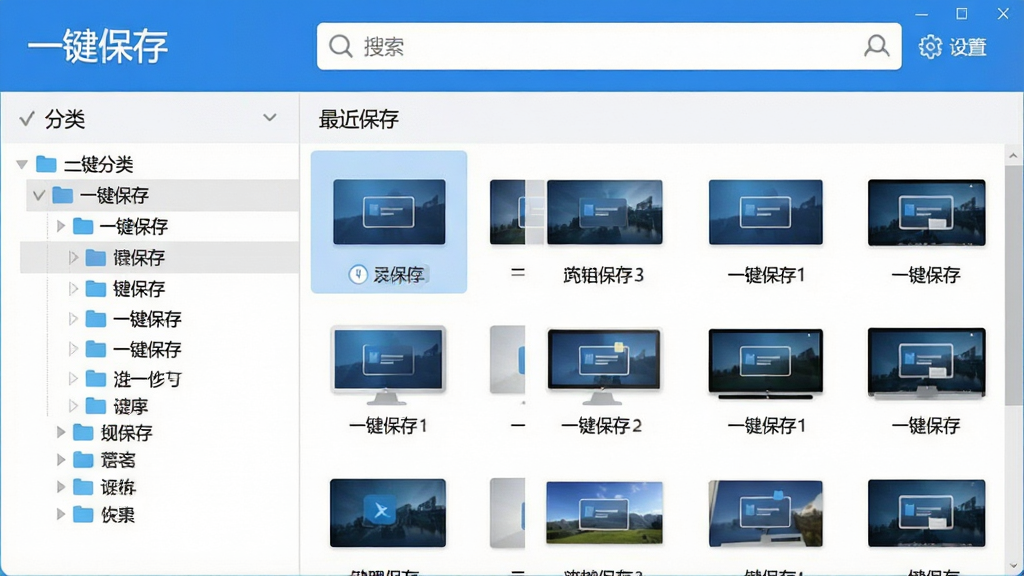
Task: Click the settings gear icon
Action: (930, 47)
